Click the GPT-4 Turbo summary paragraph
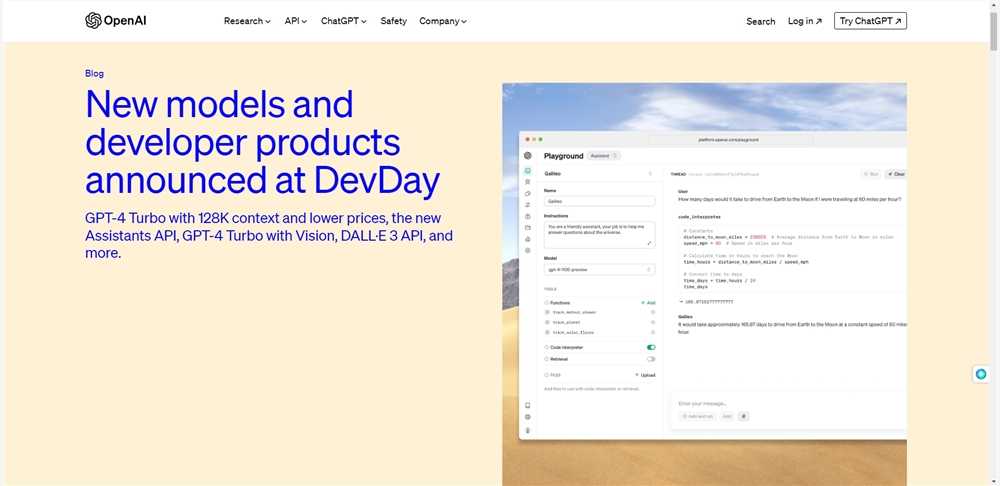The height and width of the screenshot is (486, 1000). (269, 235)
